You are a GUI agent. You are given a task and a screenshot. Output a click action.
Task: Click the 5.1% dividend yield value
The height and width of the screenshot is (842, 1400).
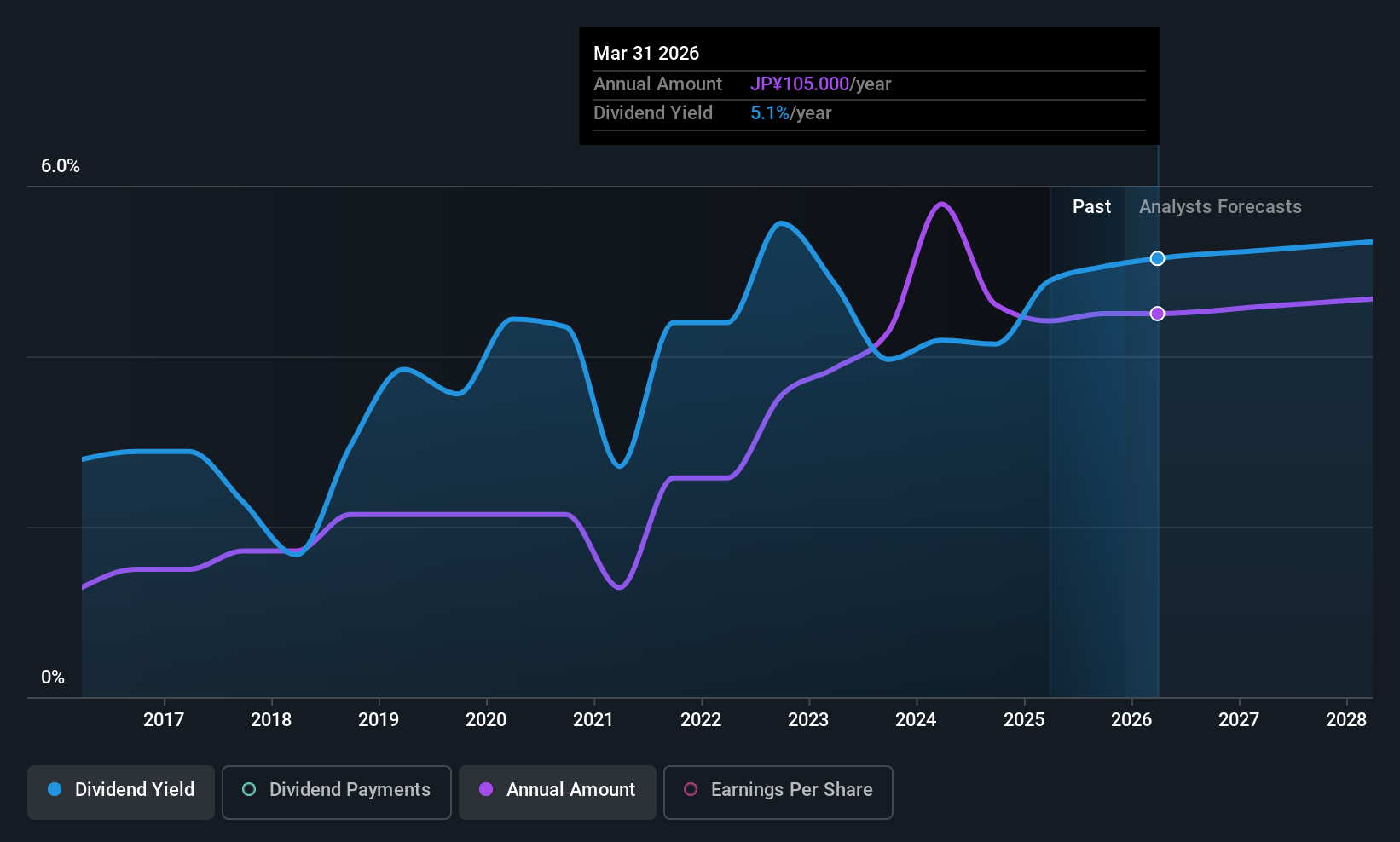coord(770,113)
